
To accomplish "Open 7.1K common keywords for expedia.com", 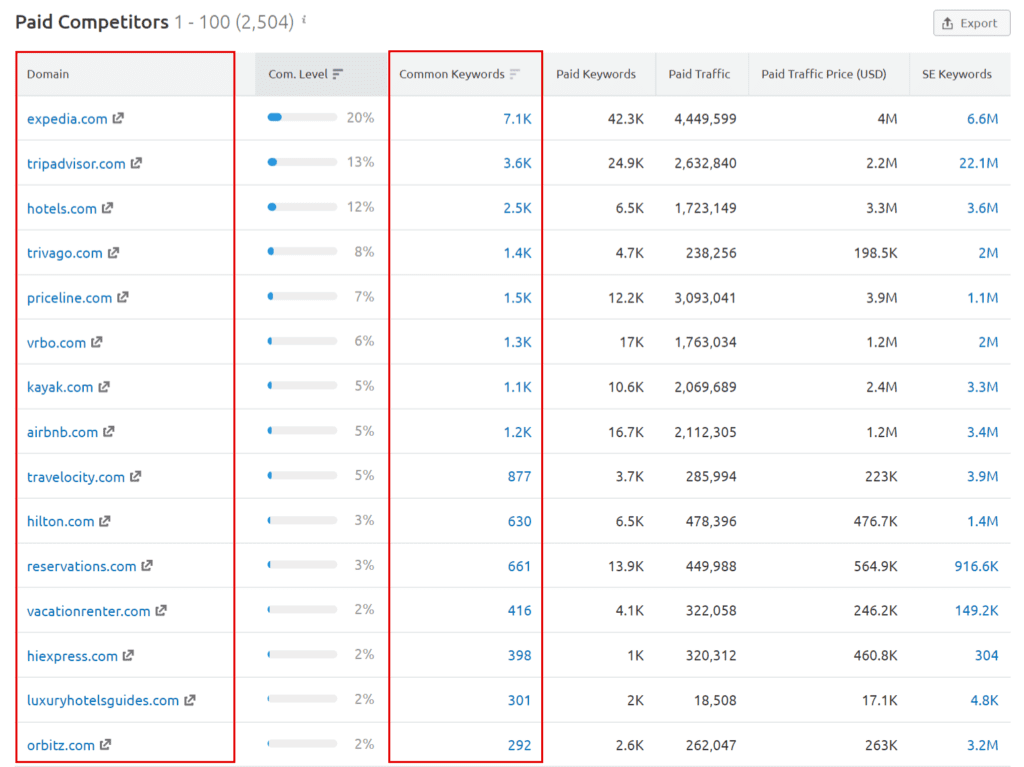I will (517, 119).
